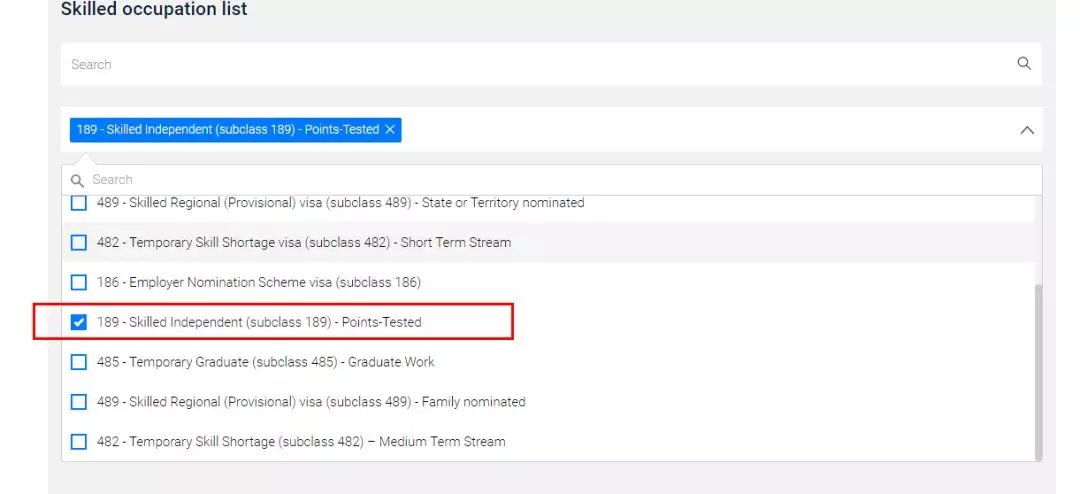Collapse the visa type dropdown chevron
The height and width of the screenshot is (494, 1080).
pyautogui.click(x=1026, y=130)
